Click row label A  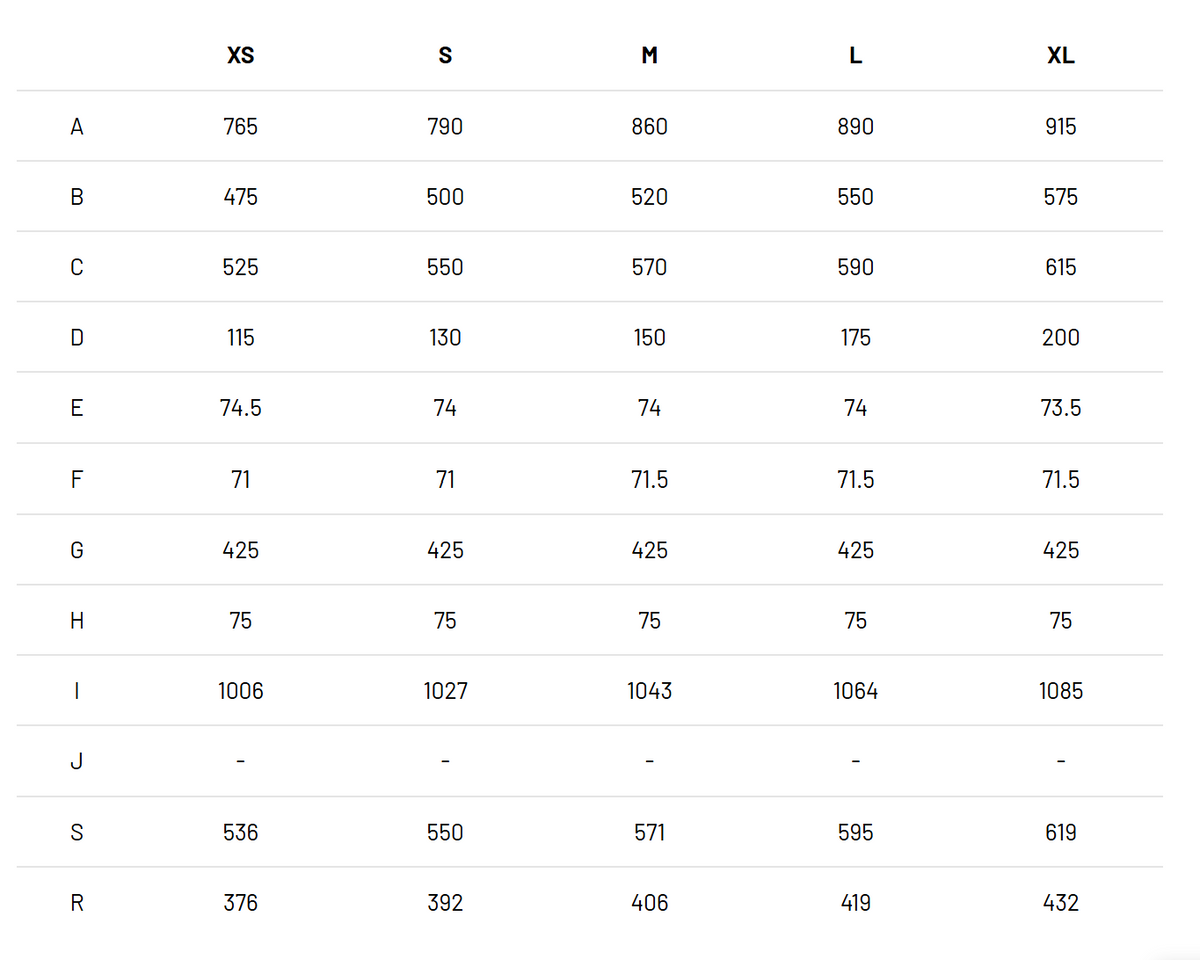[x=77, y=127]
